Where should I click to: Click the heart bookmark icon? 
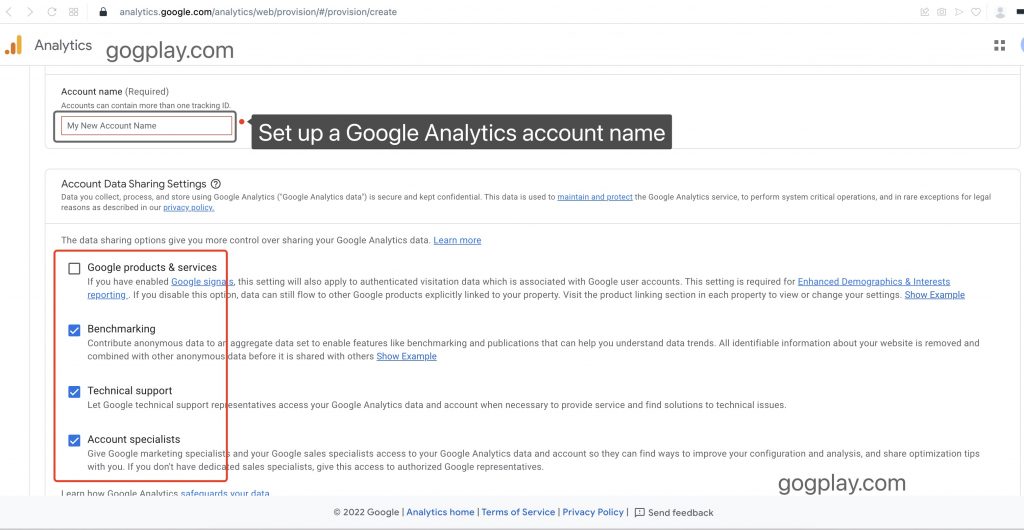(x=976, y=12)
